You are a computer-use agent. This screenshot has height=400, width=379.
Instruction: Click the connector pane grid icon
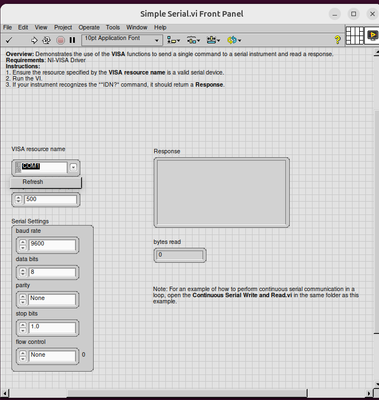354,35
